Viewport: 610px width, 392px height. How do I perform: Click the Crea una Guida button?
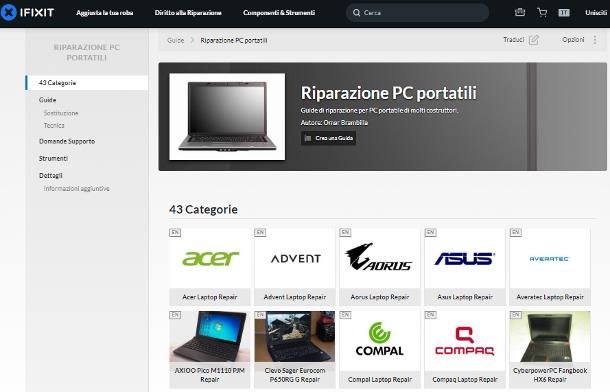[x=328, y=138]
